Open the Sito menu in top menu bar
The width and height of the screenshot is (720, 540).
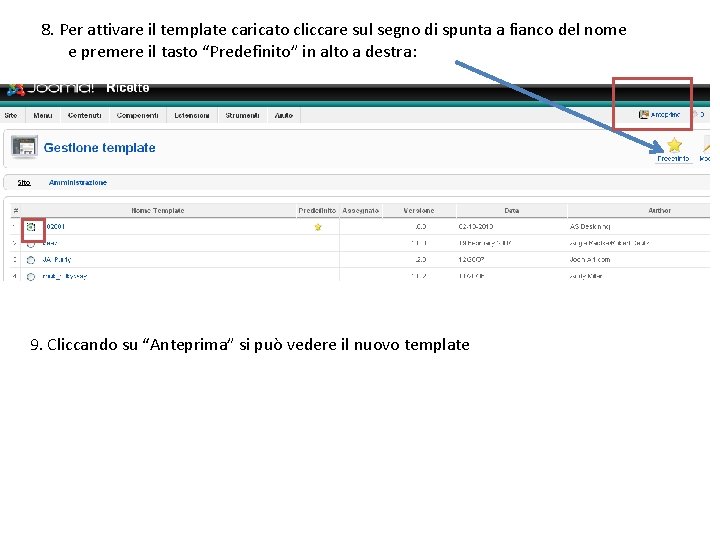(x=11, y=115)
